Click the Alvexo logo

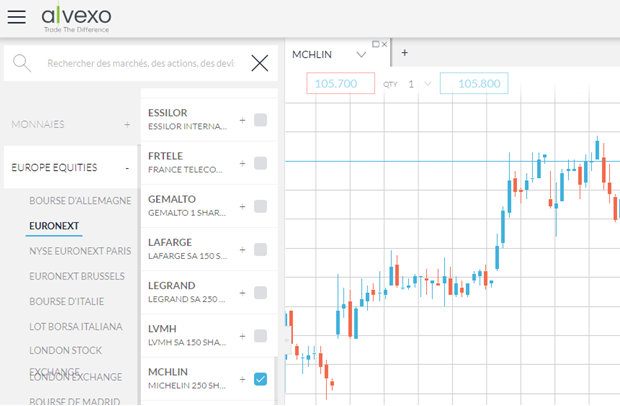pyautogui.click(x=76, y=18)
